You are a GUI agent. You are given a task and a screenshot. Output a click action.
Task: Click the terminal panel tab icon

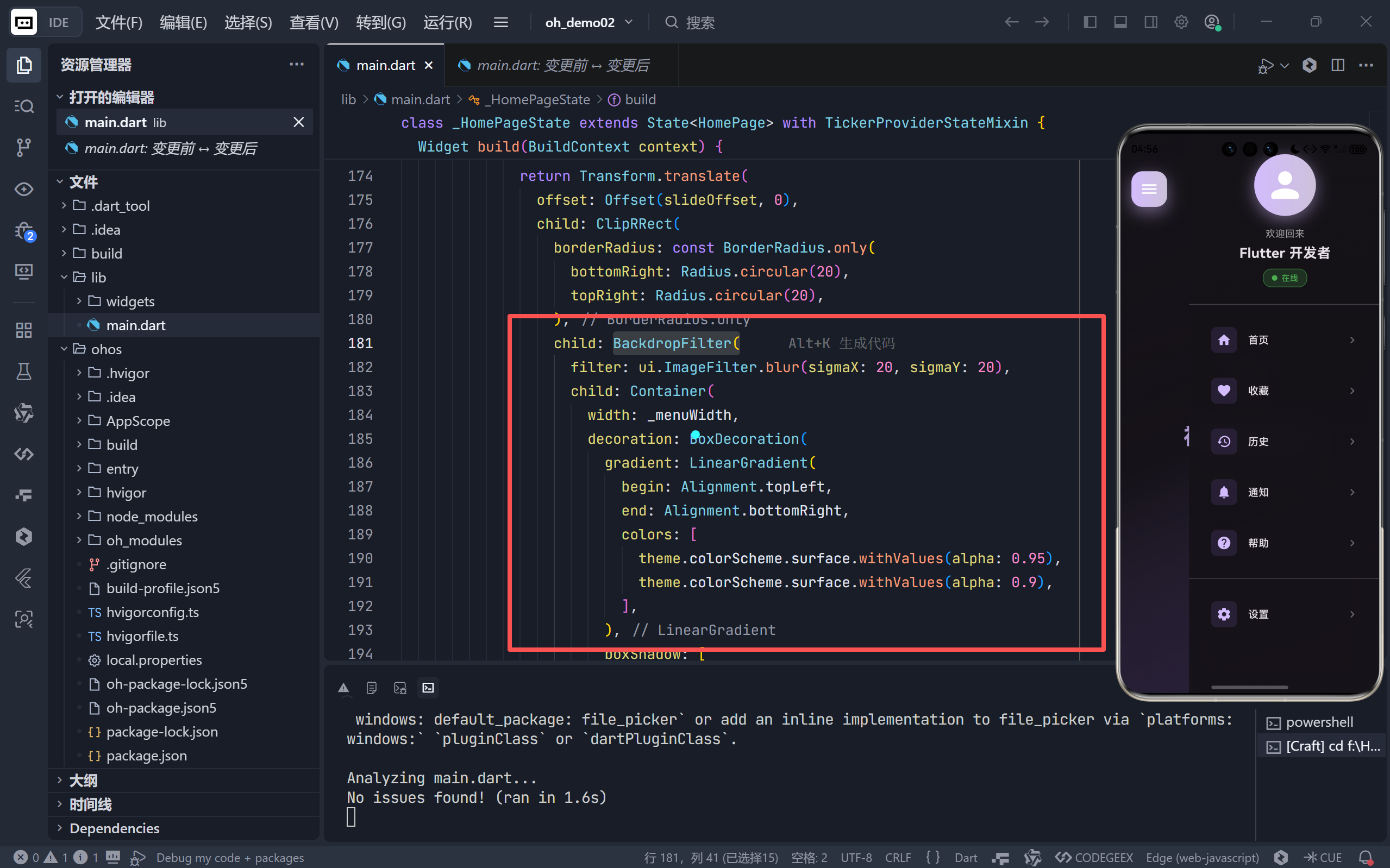click(x=428, y=687)
